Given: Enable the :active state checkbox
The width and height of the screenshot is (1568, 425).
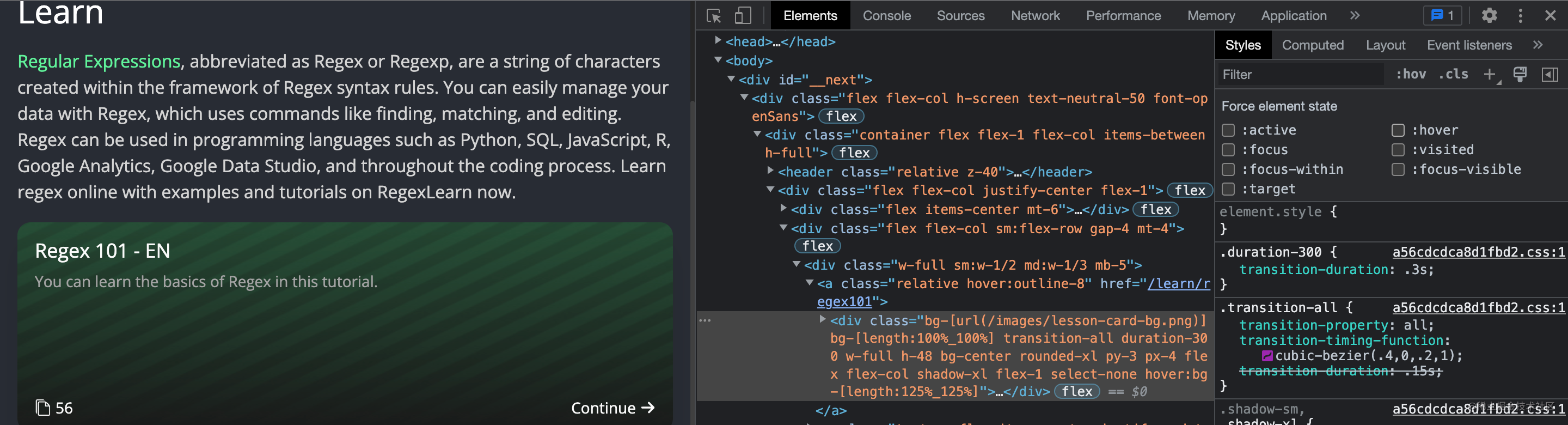Looking at the screenshot, I should coord(1228,130).
